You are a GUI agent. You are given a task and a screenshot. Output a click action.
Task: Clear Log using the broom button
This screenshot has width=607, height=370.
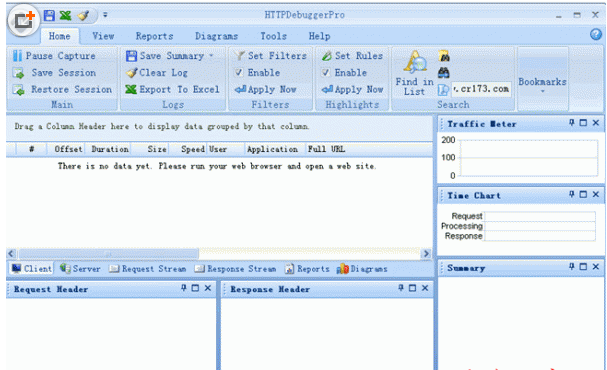[x=157, y=73]
